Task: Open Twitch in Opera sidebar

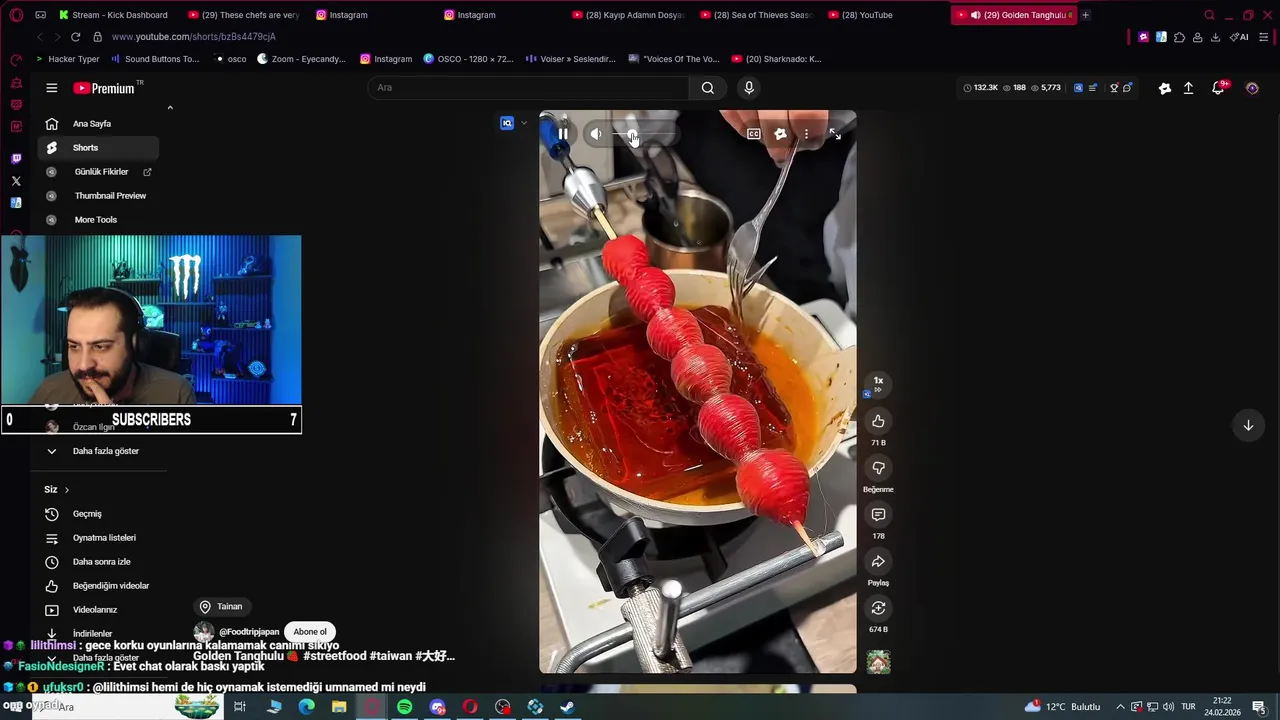Action: [16, 159]
